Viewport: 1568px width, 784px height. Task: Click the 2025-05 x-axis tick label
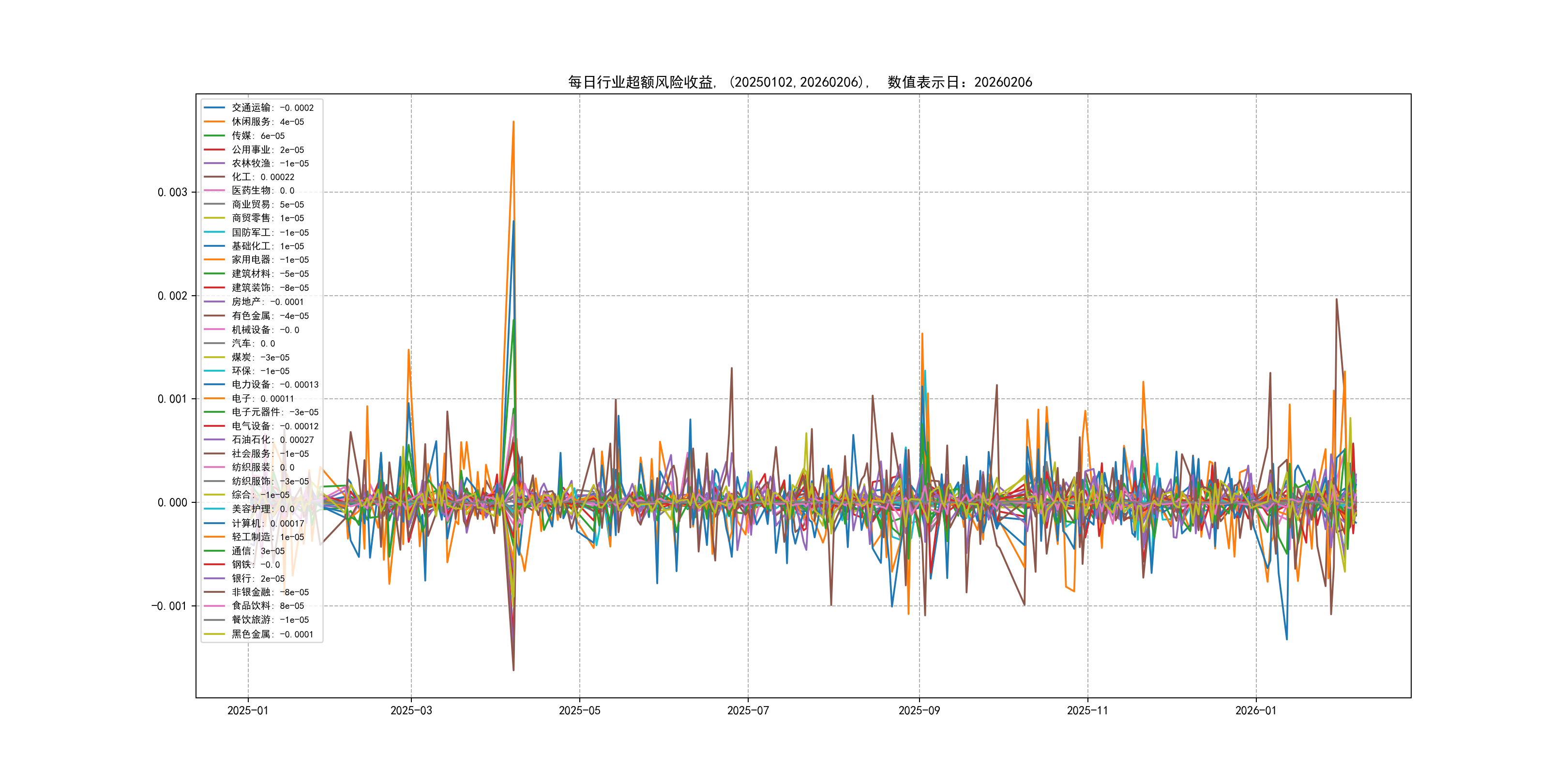click(579, 710)
